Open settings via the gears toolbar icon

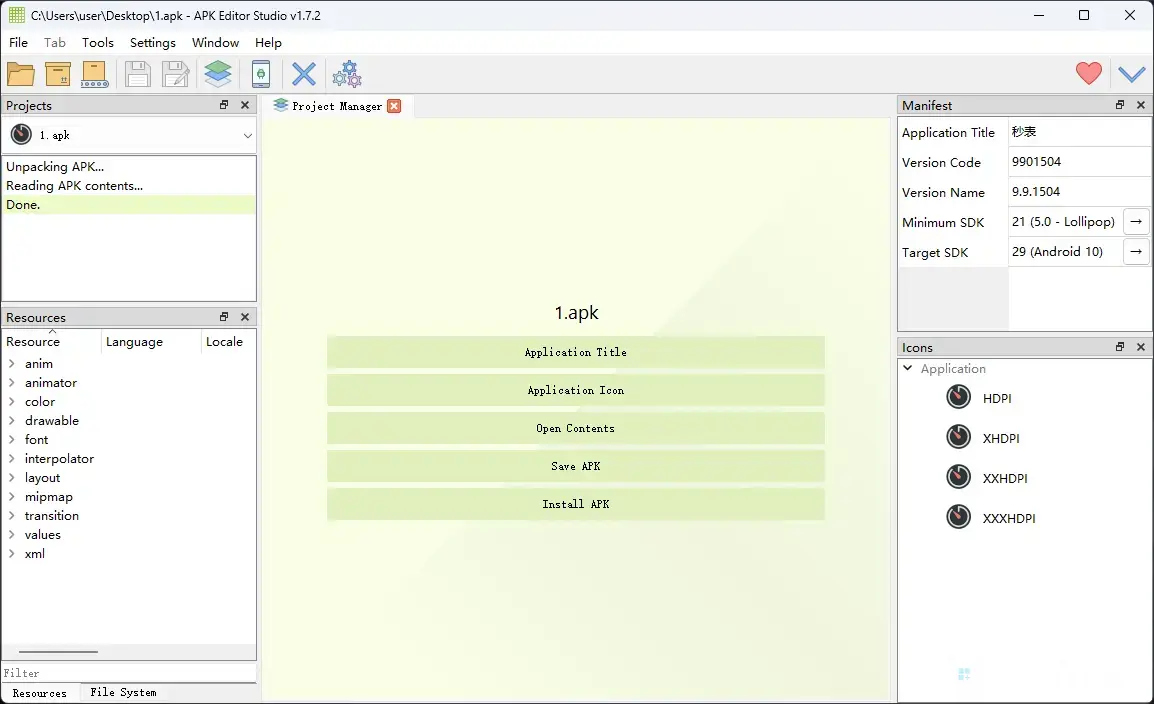click(x=347, y=74)
